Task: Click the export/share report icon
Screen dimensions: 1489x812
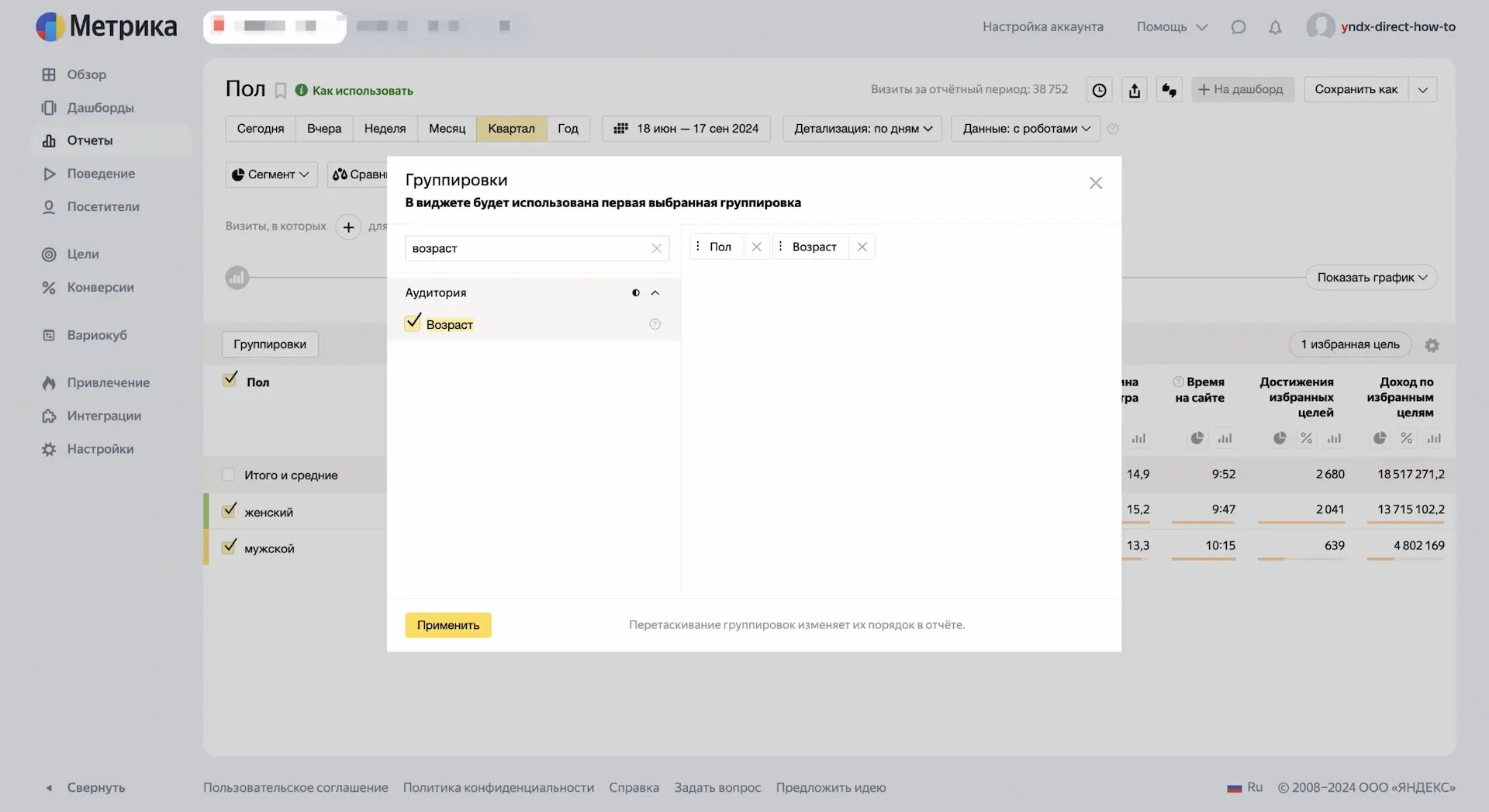Action: point(1135,90)
